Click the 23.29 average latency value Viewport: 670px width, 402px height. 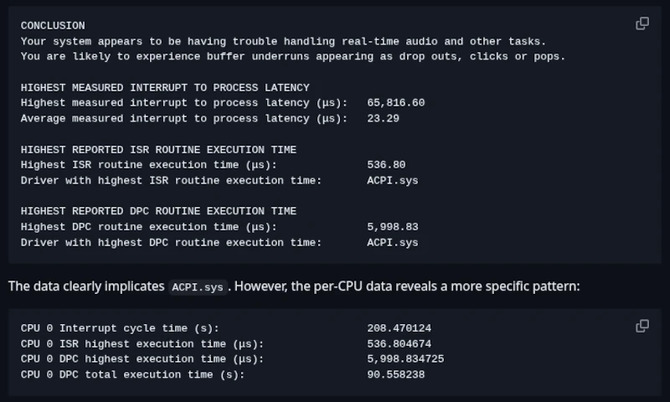point(383,119)
